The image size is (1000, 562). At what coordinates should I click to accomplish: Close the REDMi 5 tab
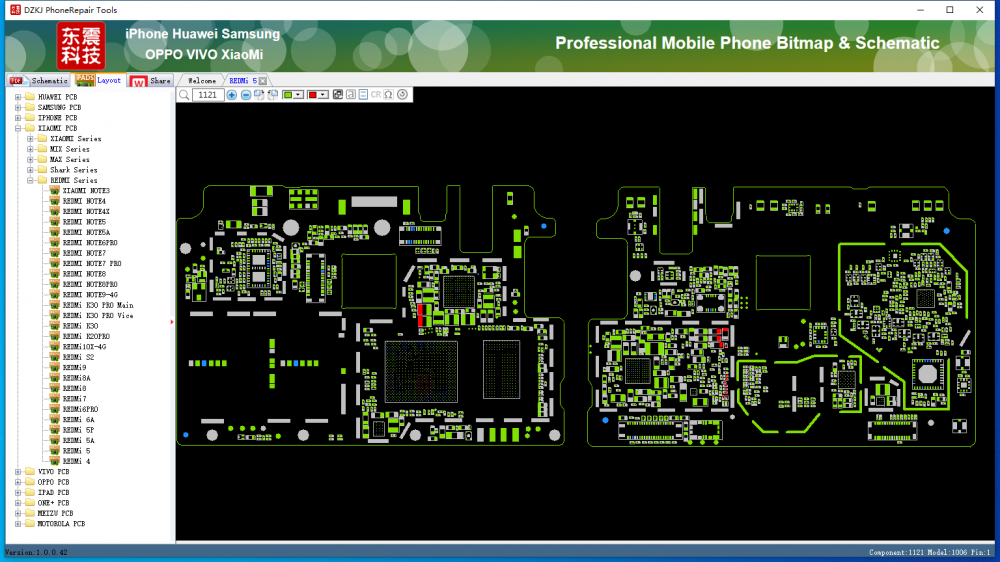point(263,81)
